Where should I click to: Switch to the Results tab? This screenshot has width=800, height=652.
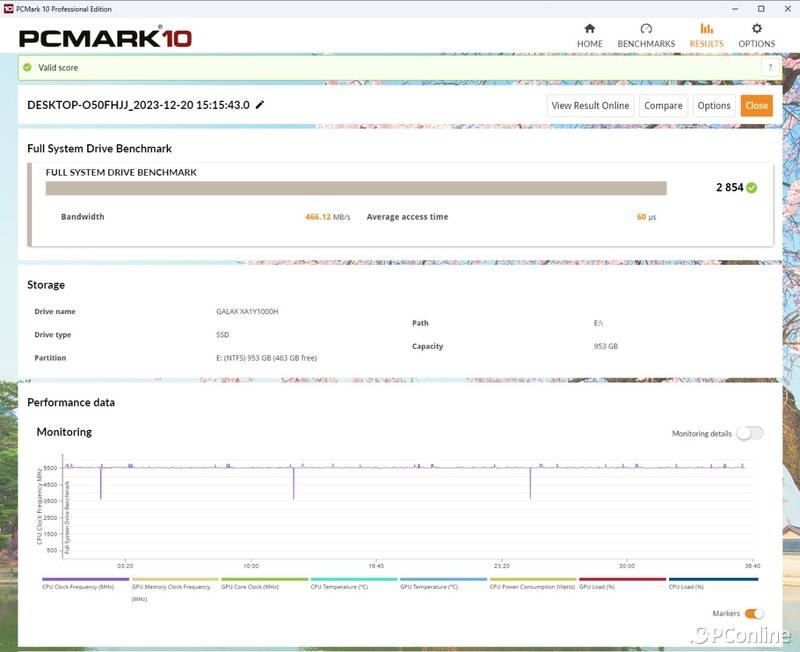click(706, 35)
